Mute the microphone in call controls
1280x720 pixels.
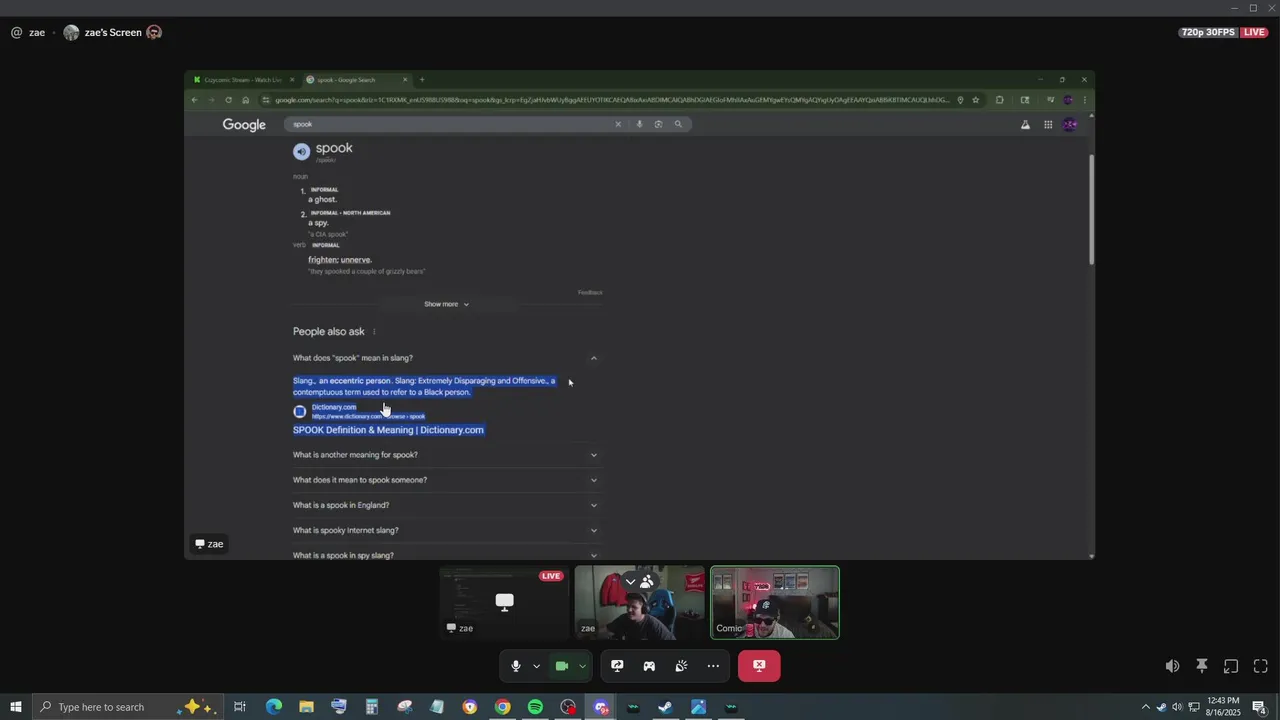coord(516,666)
